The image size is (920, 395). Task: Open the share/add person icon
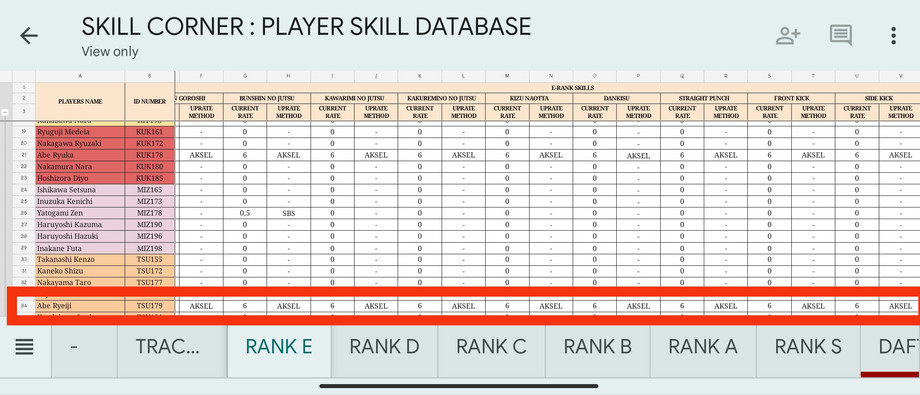click(787, 35)
